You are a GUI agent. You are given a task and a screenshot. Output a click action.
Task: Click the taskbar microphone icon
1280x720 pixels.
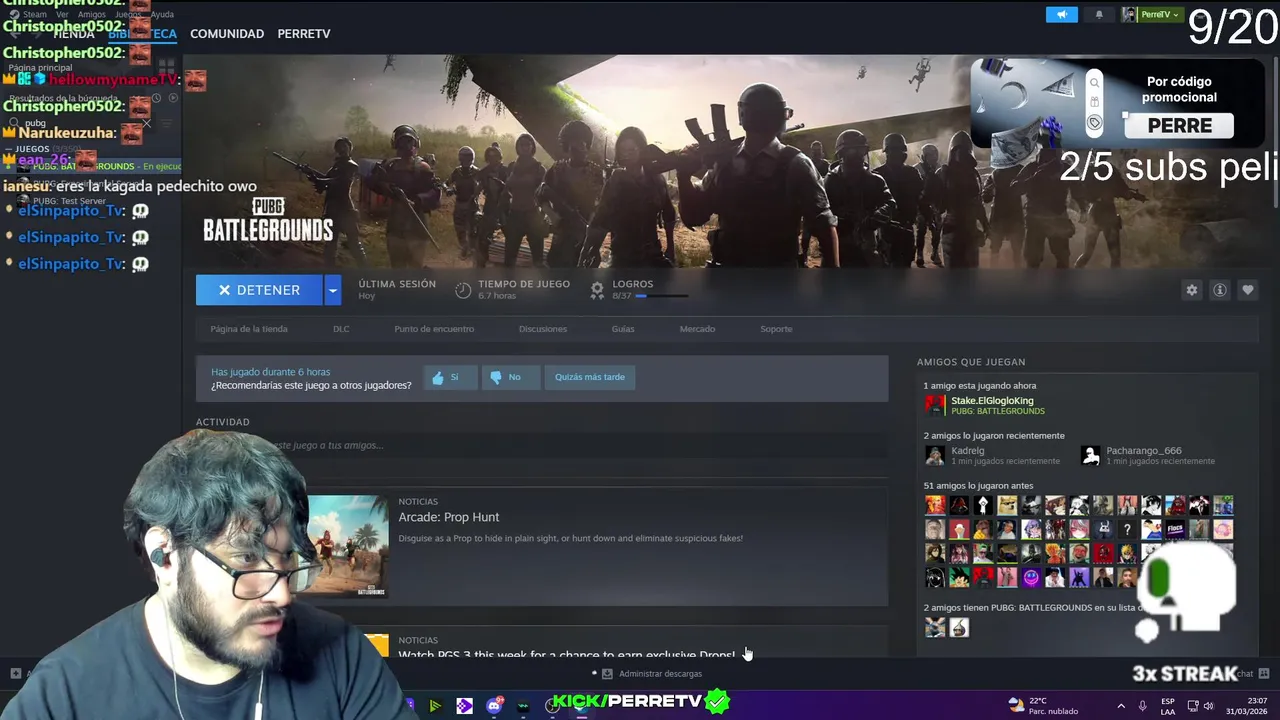click(x=1142, y=706)
